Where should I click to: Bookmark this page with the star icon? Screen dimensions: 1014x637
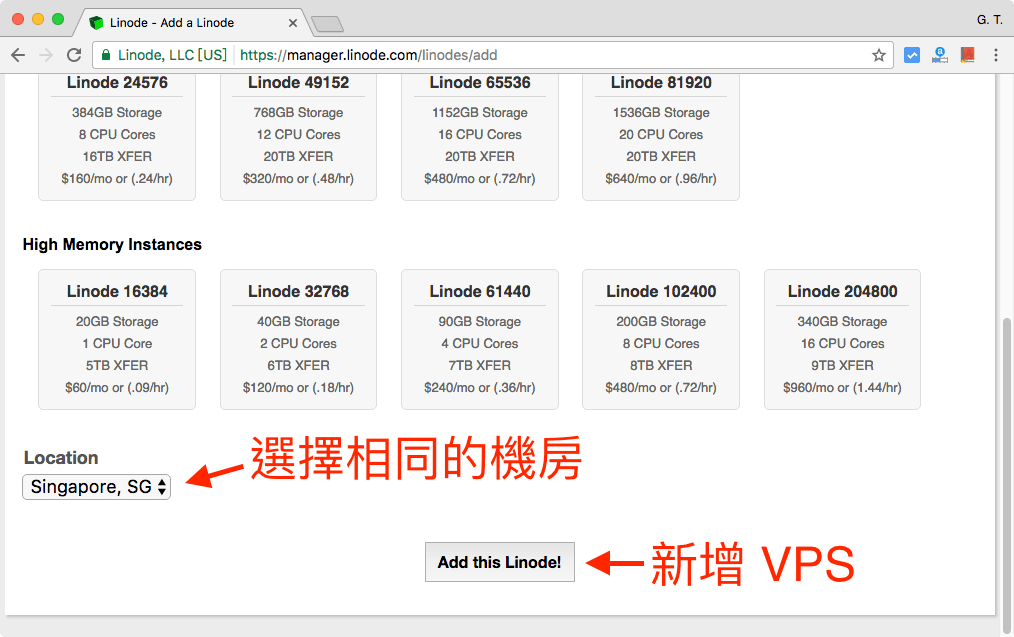[877, 55]
